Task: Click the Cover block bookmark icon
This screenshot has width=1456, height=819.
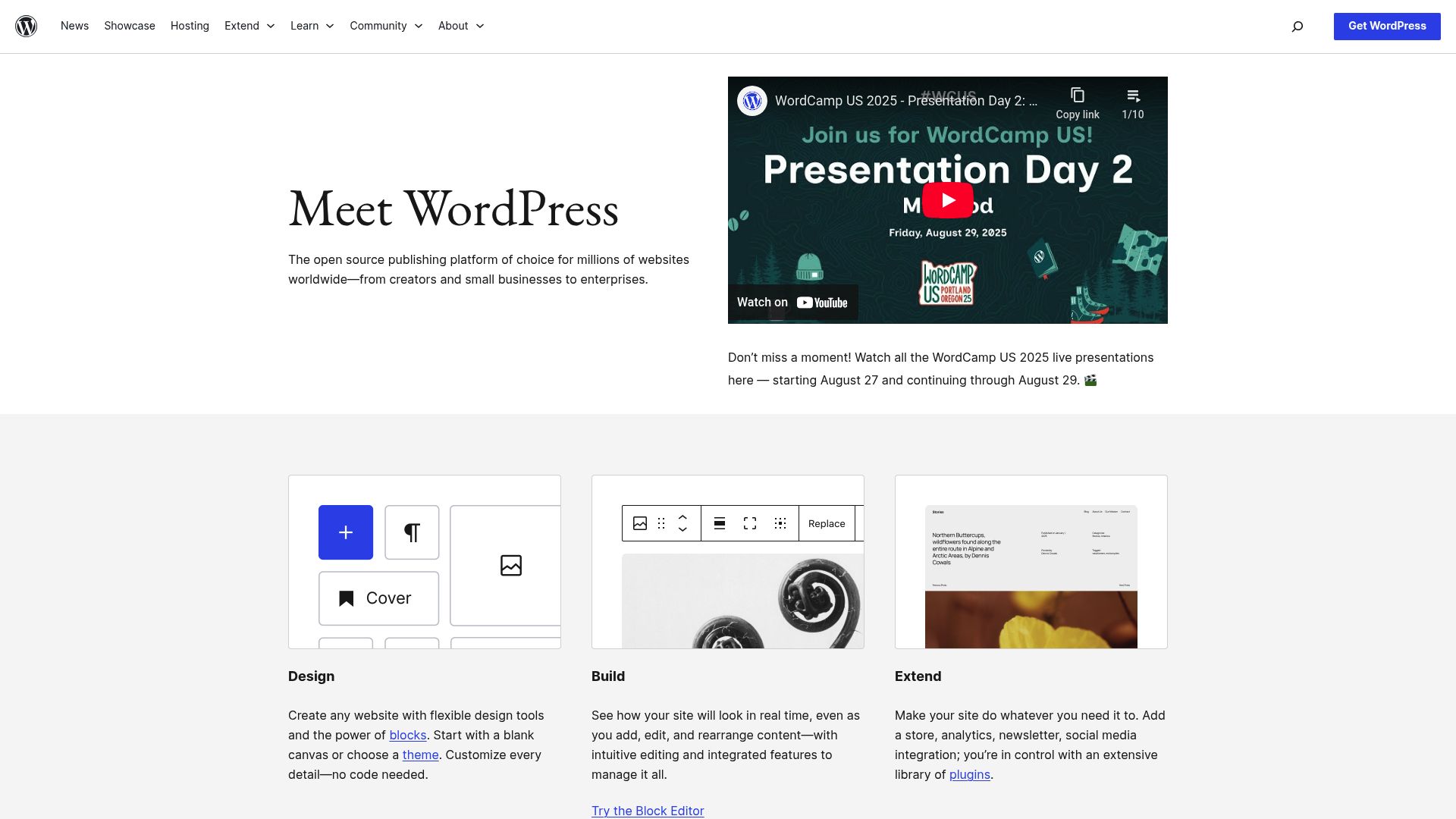Action: click(x=347, y=598)
